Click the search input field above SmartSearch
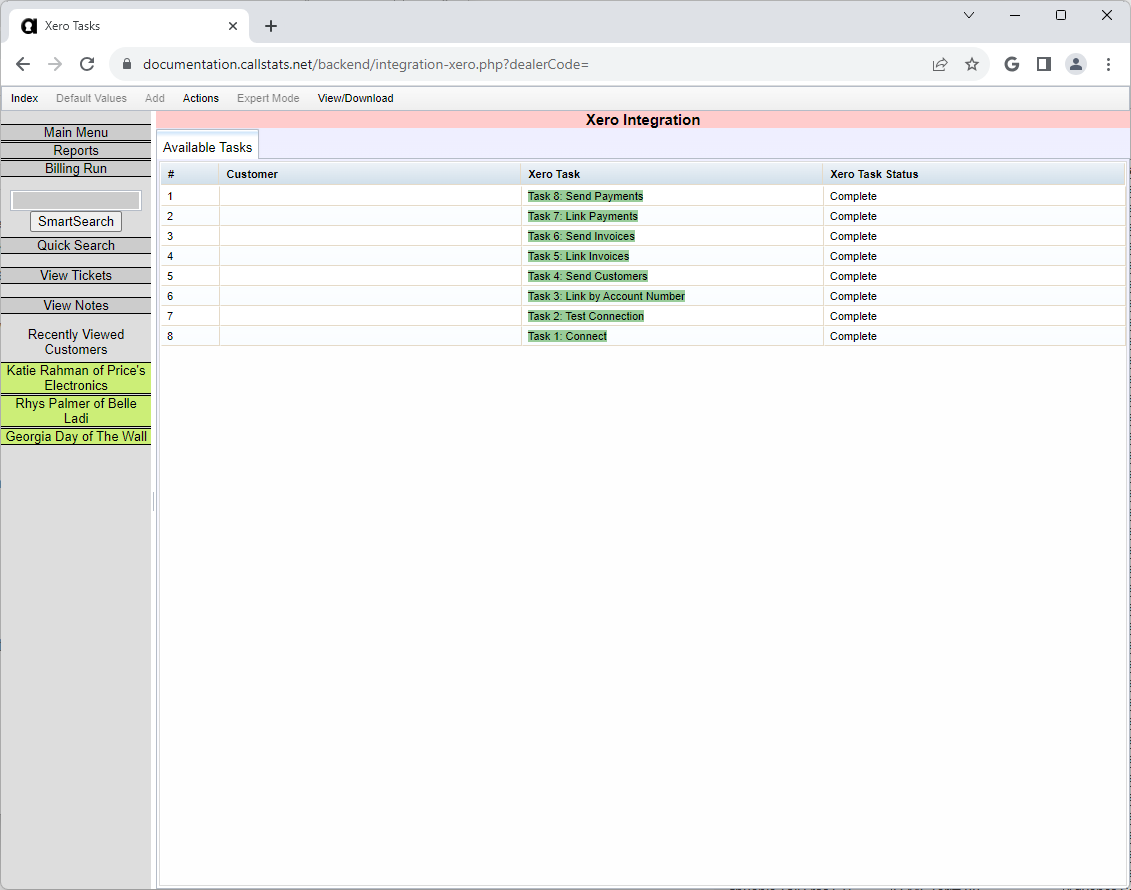This screenshot has height=890, width=1131. (75, 199)
